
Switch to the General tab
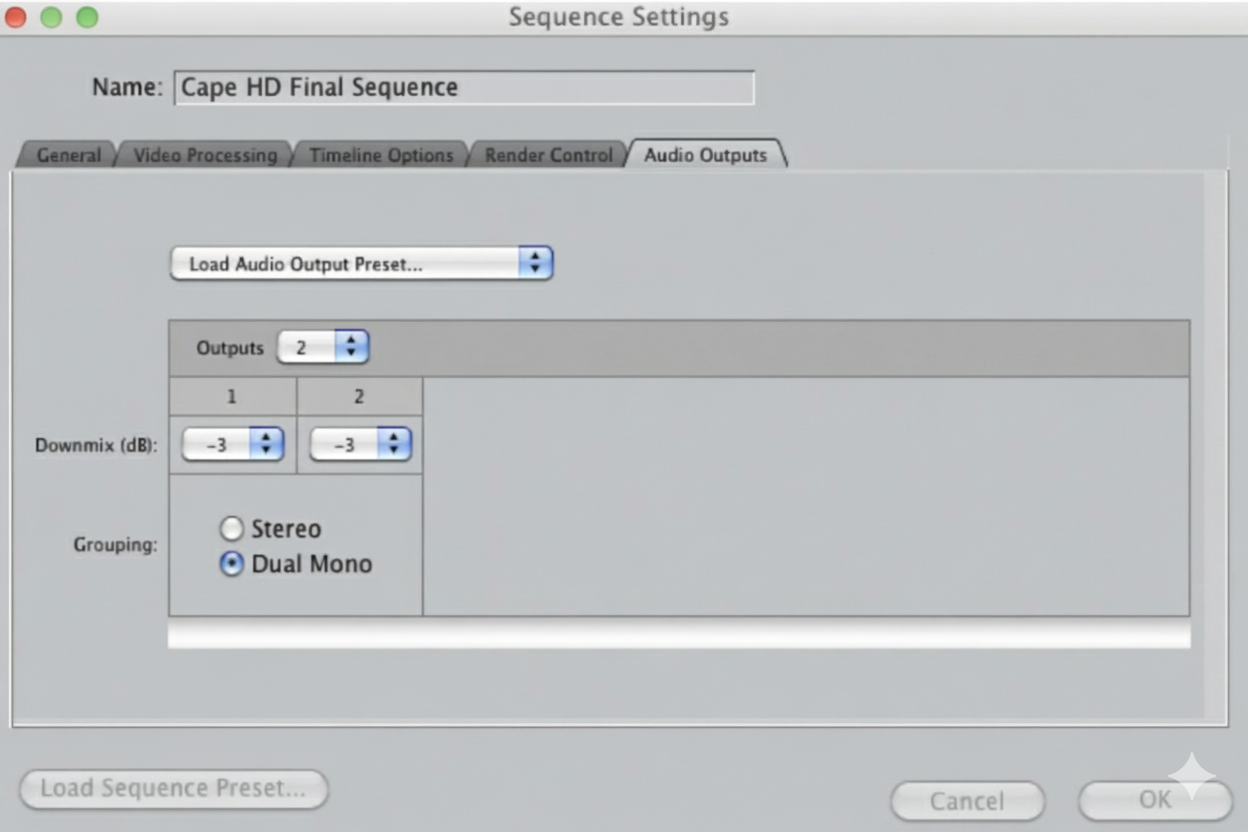[x=67, y=155]
